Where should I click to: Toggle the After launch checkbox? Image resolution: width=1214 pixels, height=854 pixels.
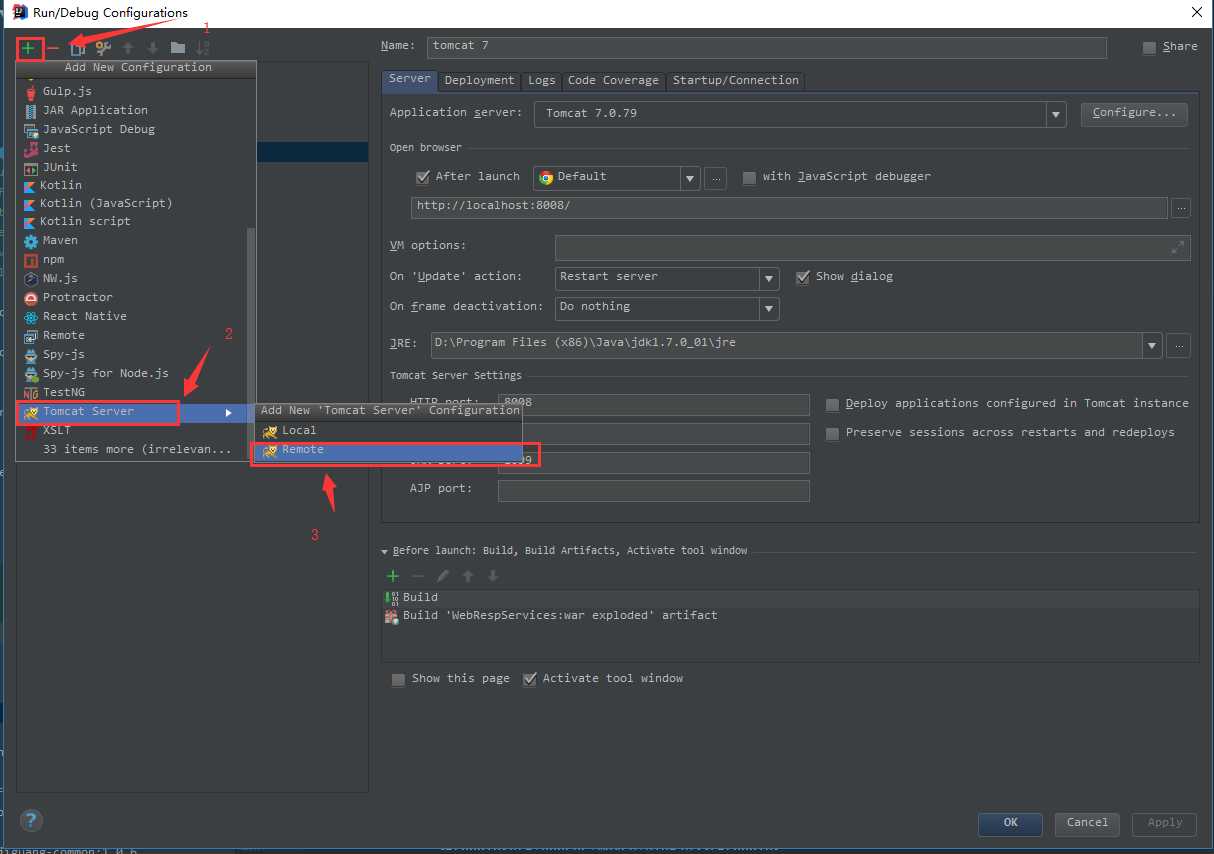pos(422,177)
